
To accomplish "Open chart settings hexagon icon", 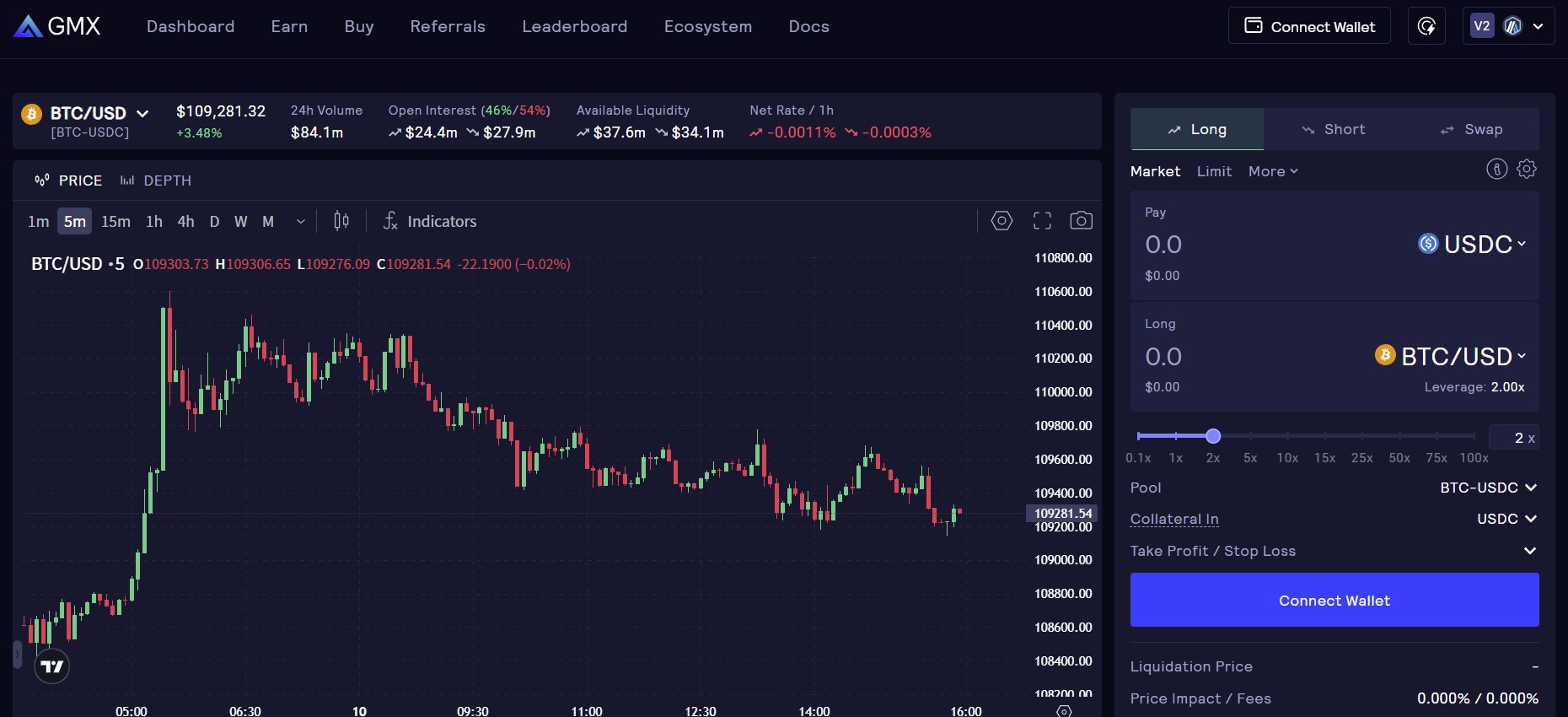I will (1001, 221).
